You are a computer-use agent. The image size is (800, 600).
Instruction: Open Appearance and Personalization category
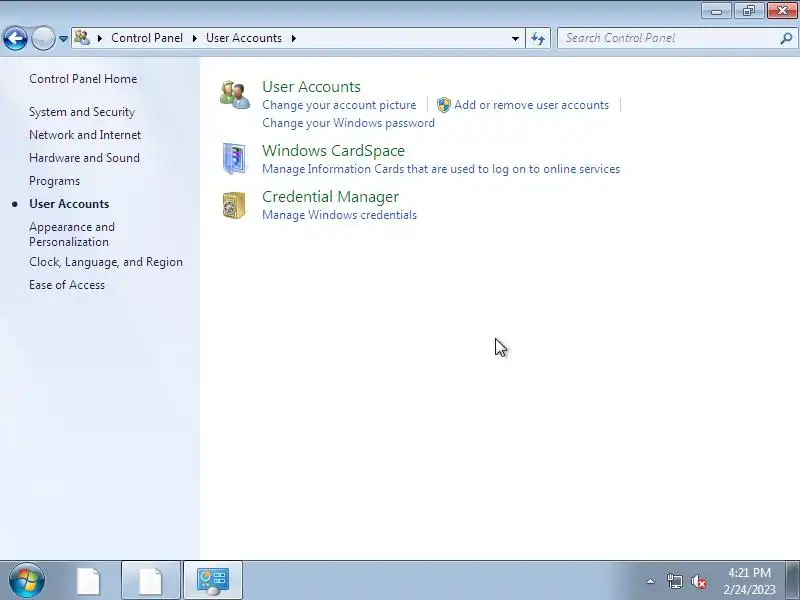pos(72,234)
